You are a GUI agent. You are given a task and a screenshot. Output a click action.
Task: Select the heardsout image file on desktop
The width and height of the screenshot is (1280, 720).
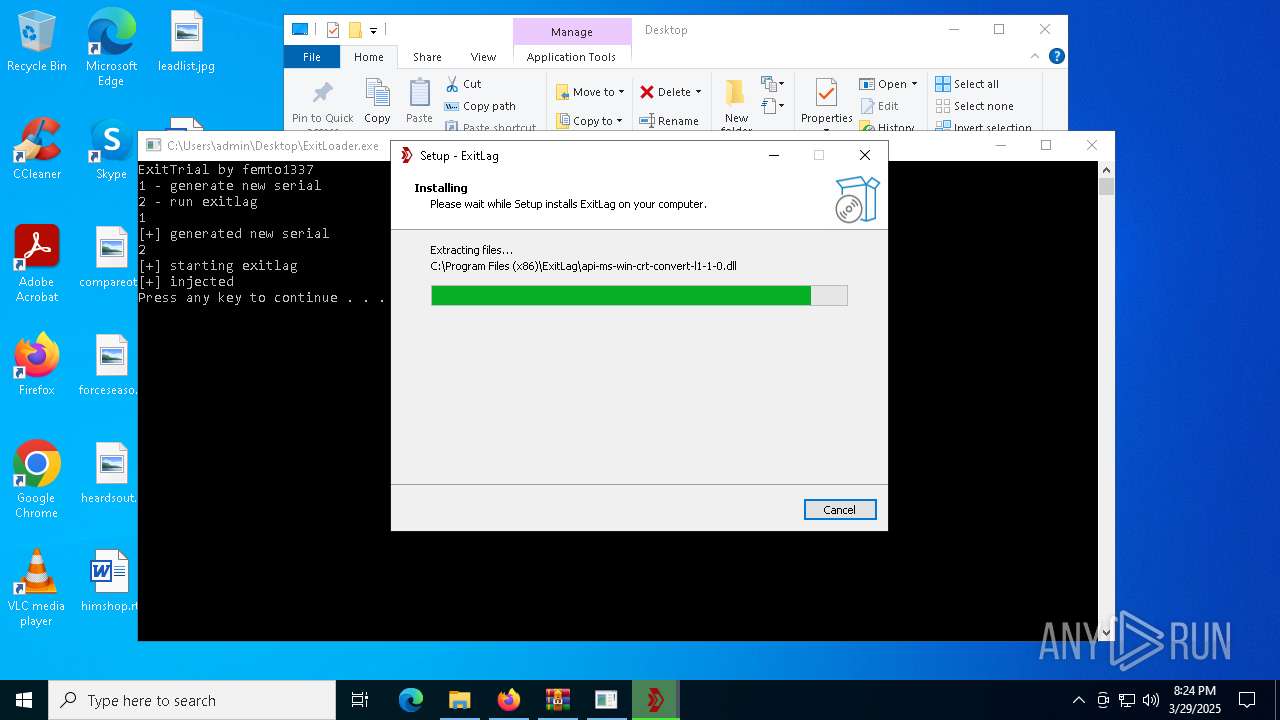point(110,474)
